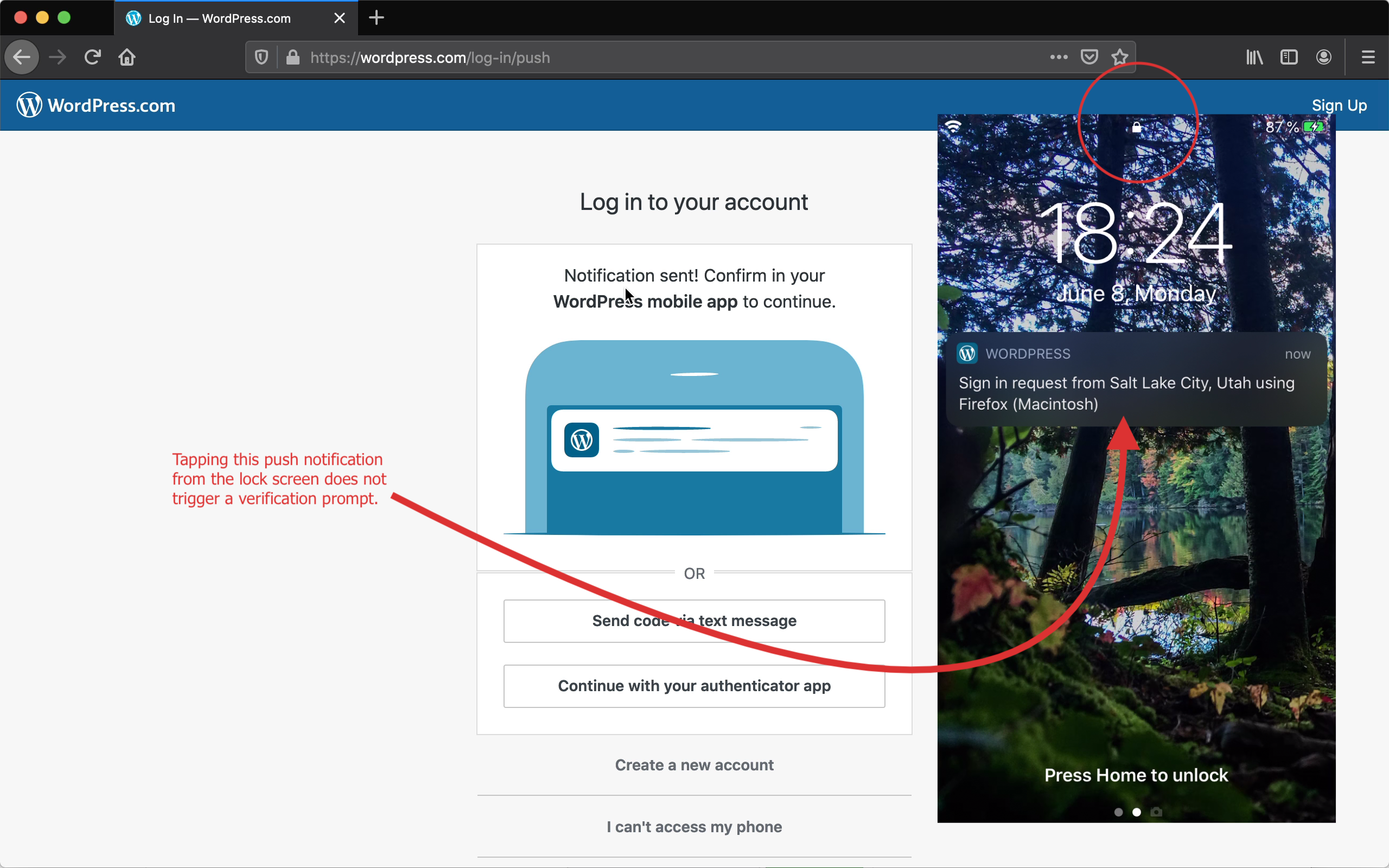Click Sign Up in header
This screenshot has width=1389, height=868.
click(x=1339, y=106)
